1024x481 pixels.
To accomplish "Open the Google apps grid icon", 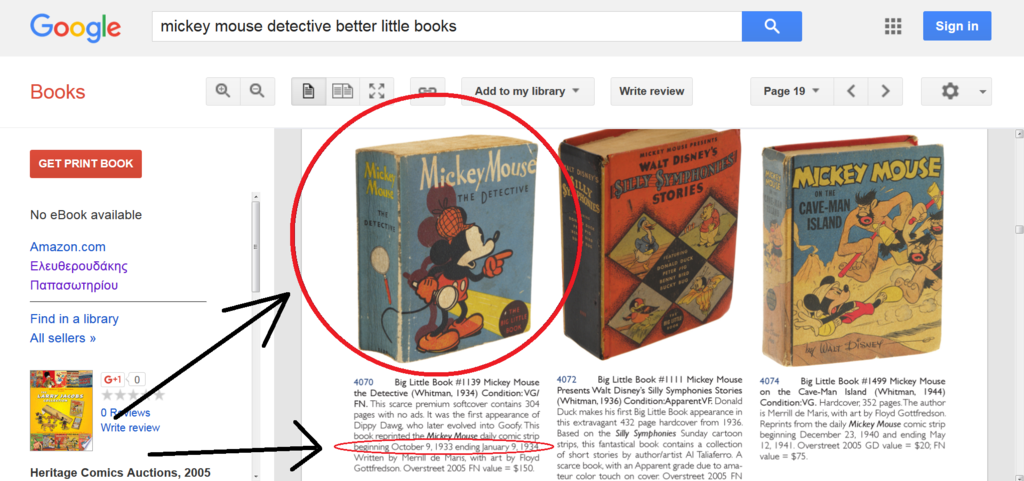I will pyautogui.click(x=893, y=26).
